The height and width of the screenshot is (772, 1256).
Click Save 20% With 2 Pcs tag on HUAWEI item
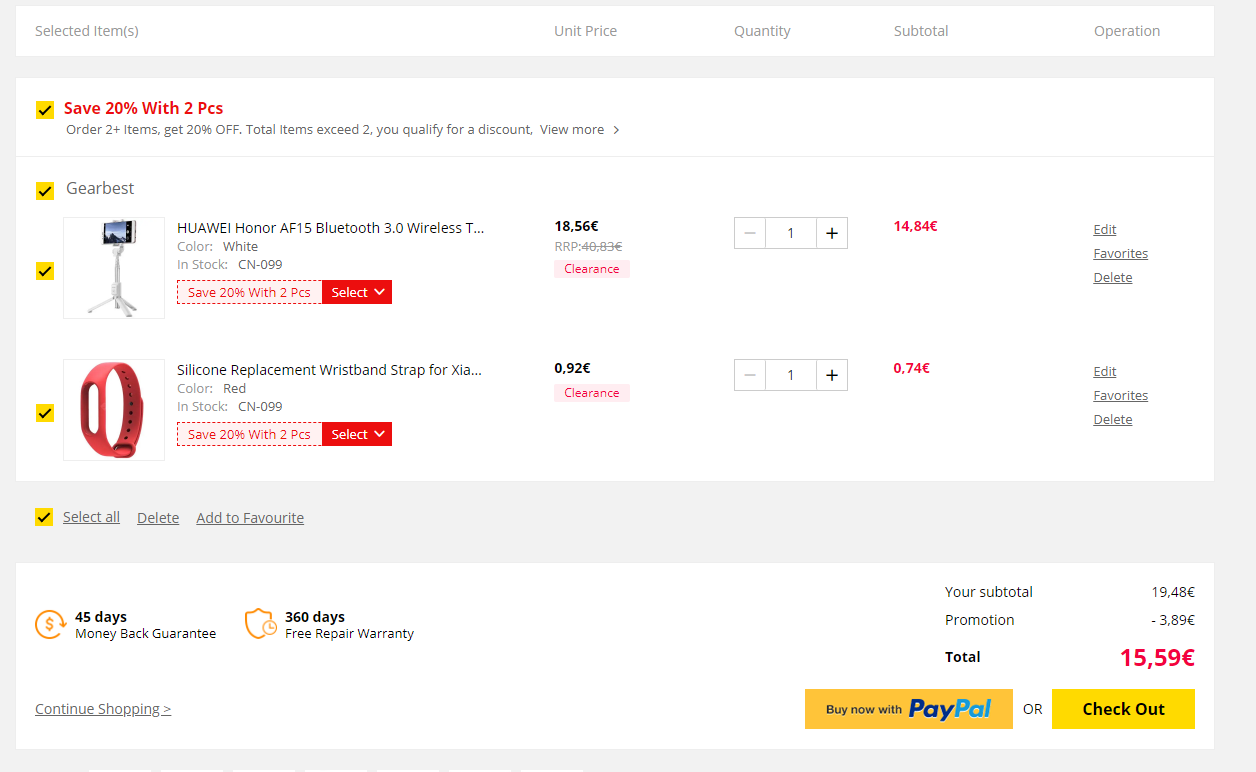click(x=250, y=292)
